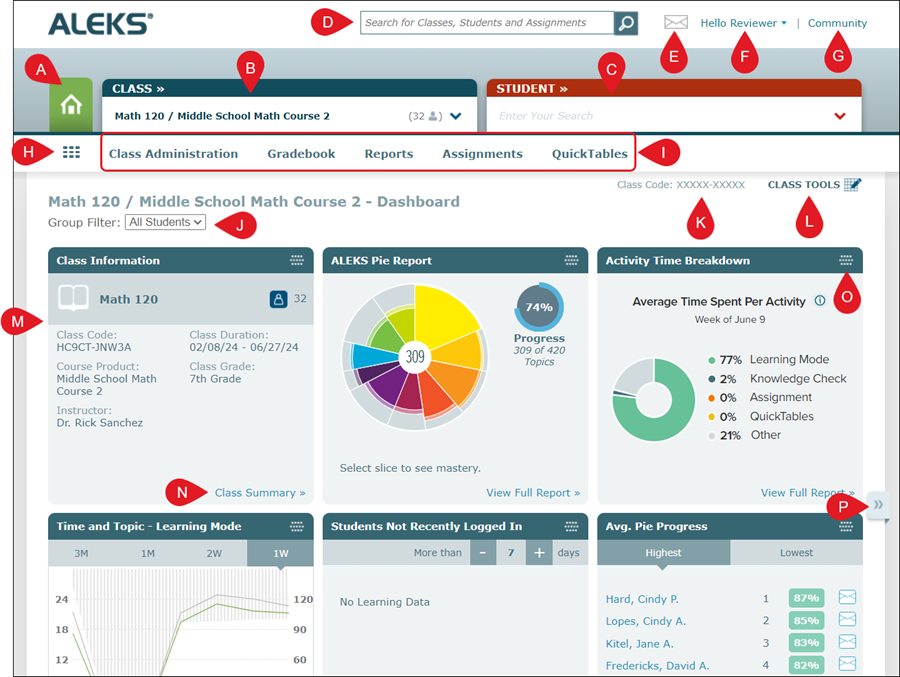The width and height of the screenshot is (900, 677).
Task: Click the search magnifier button
Action: point(625,23)
